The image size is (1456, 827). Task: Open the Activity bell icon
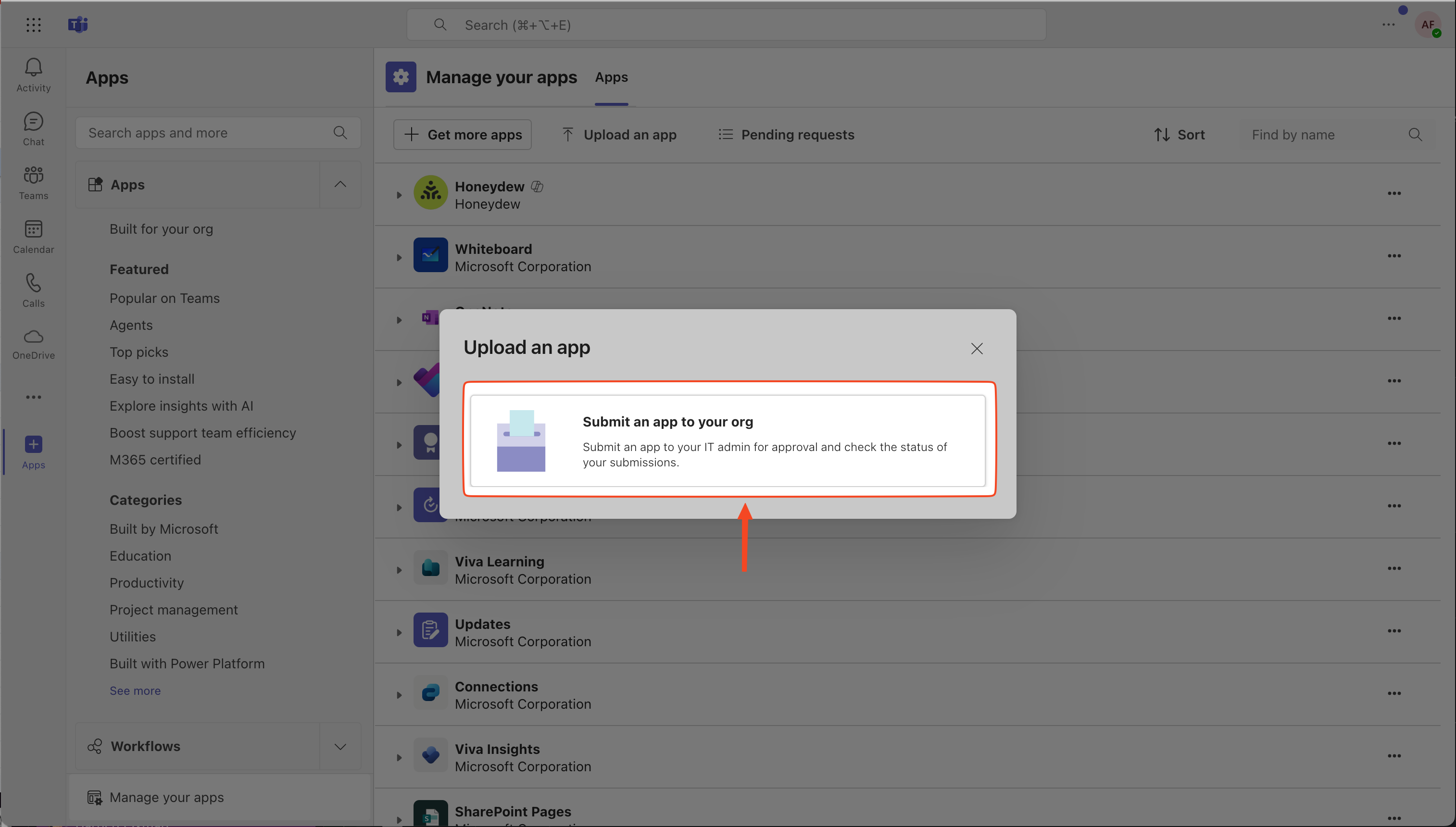tap(34, 75)
